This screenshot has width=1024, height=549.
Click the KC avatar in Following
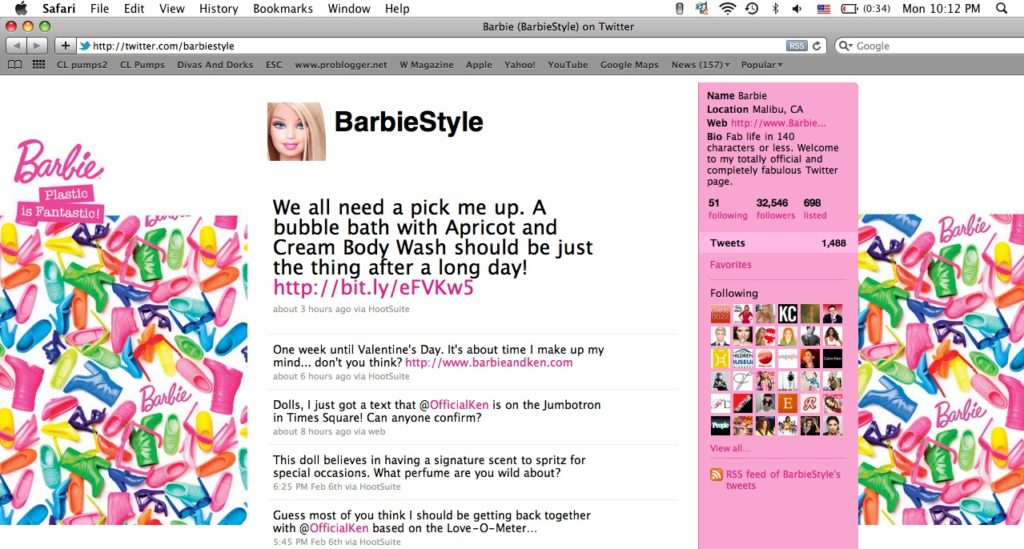point(787,314)
